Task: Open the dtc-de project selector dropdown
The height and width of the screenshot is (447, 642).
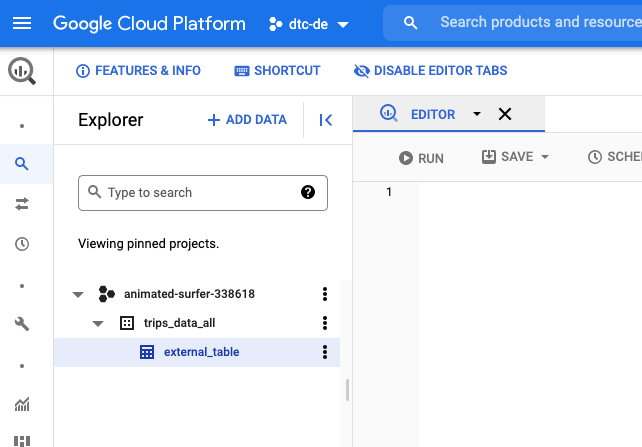Action: (309, 24)
